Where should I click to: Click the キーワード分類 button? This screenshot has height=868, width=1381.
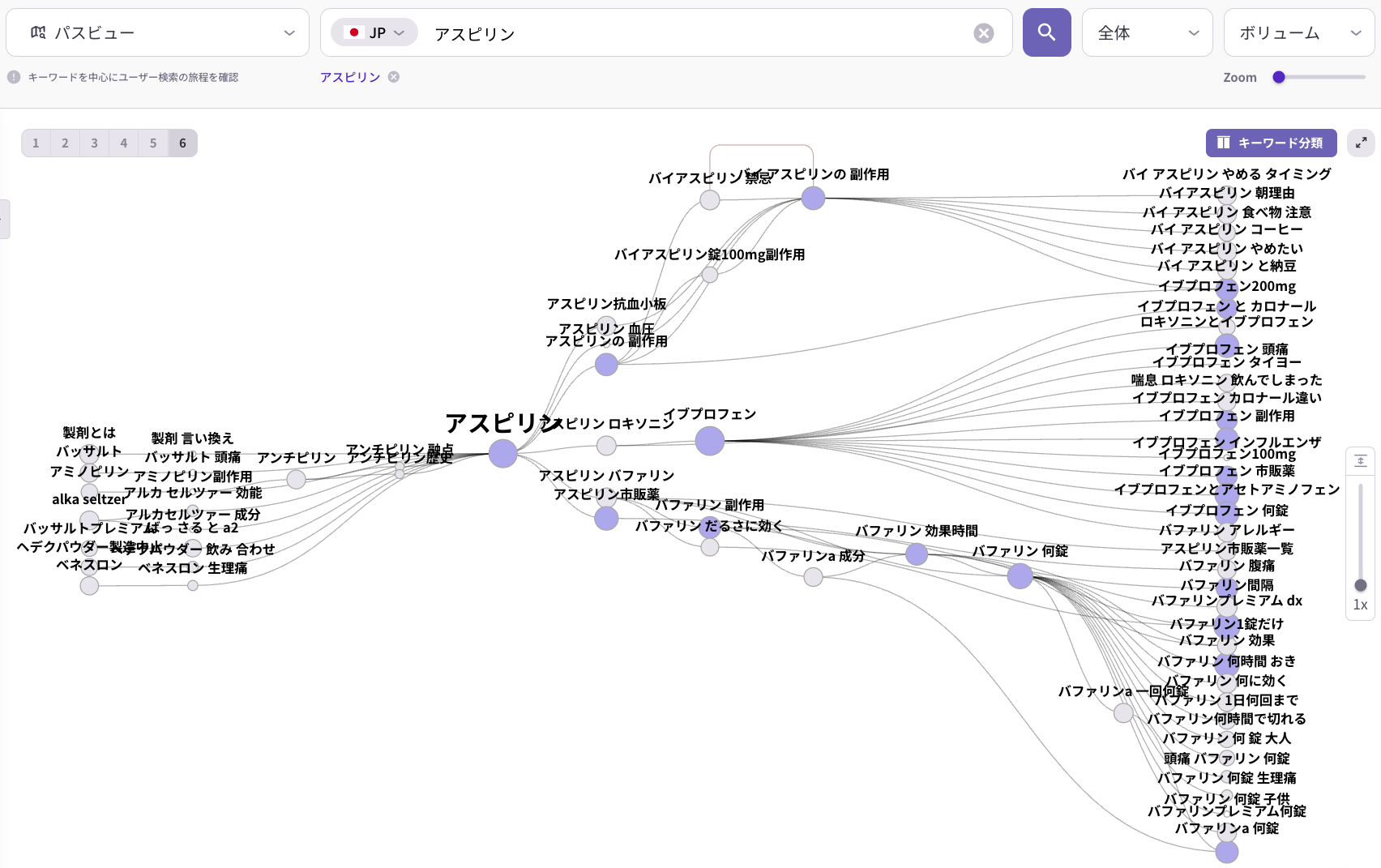(x=1271, y=143)
